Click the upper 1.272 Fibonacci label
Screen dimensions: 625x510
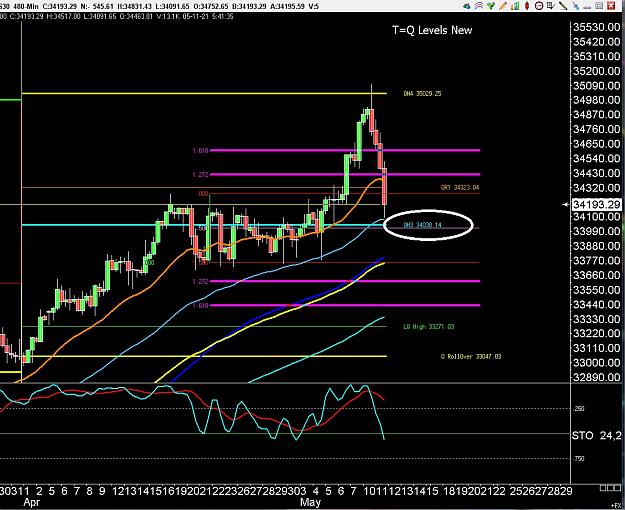pyautogui.click(x=200, y=175)
